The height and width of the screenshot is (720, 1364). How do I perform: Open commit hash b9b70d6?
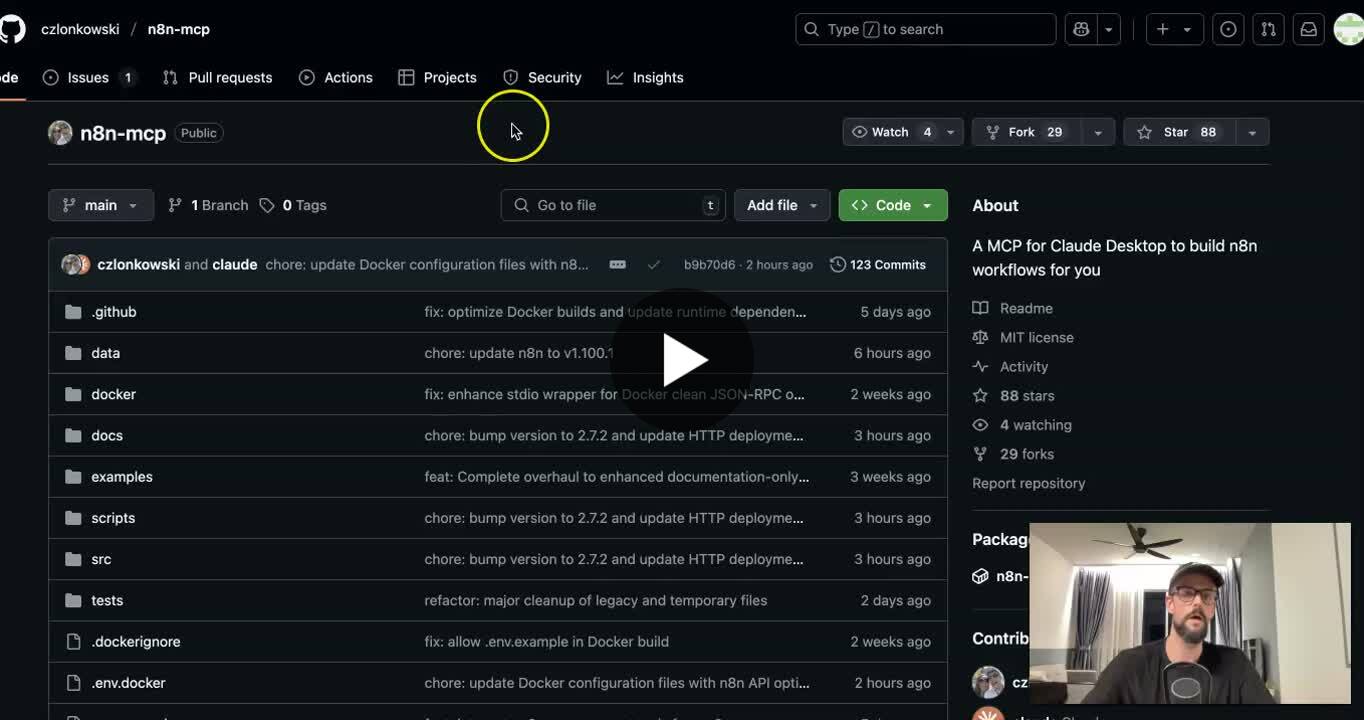pos(709,265)
